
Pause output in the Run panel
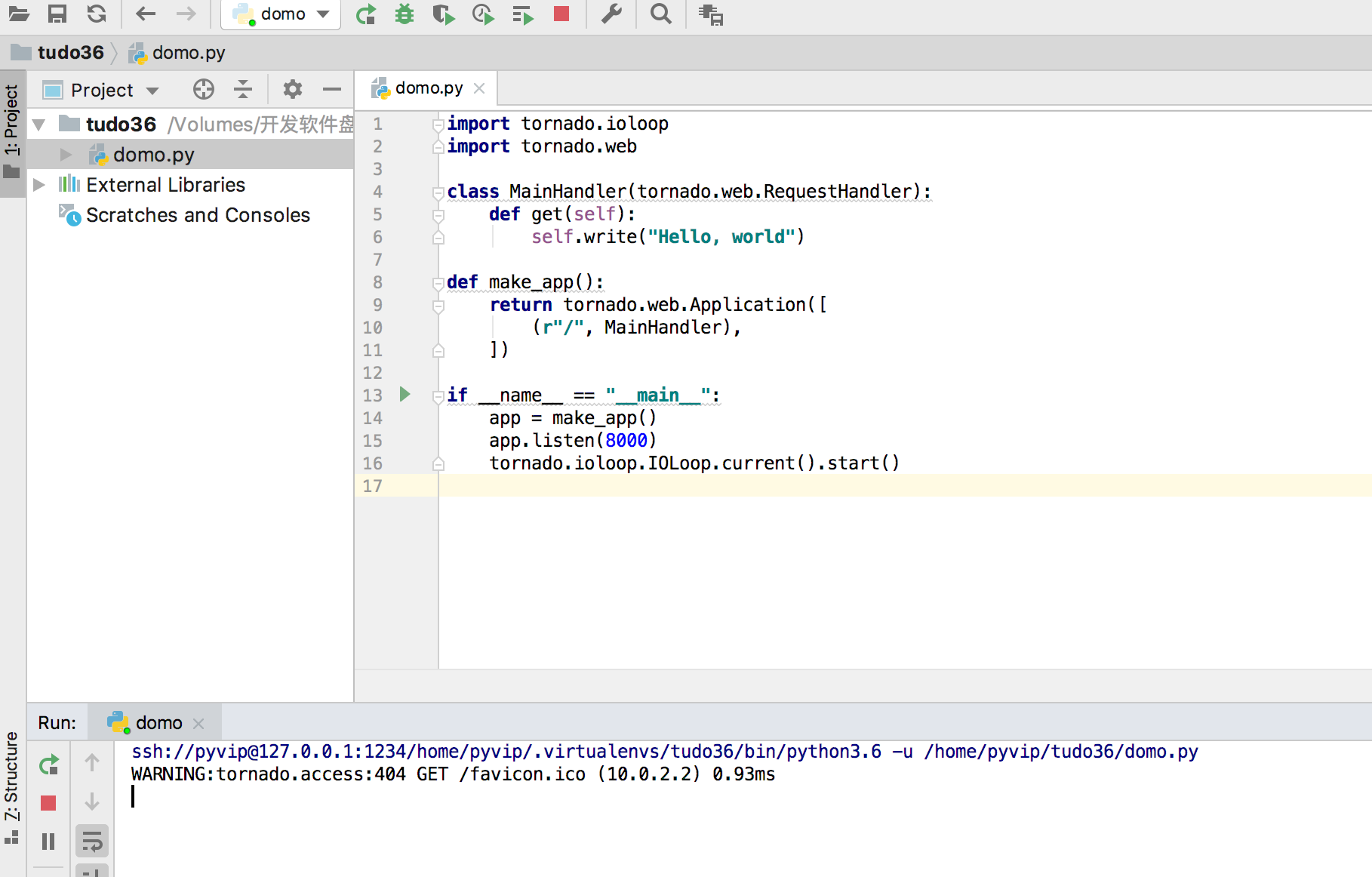coord(48,841)
